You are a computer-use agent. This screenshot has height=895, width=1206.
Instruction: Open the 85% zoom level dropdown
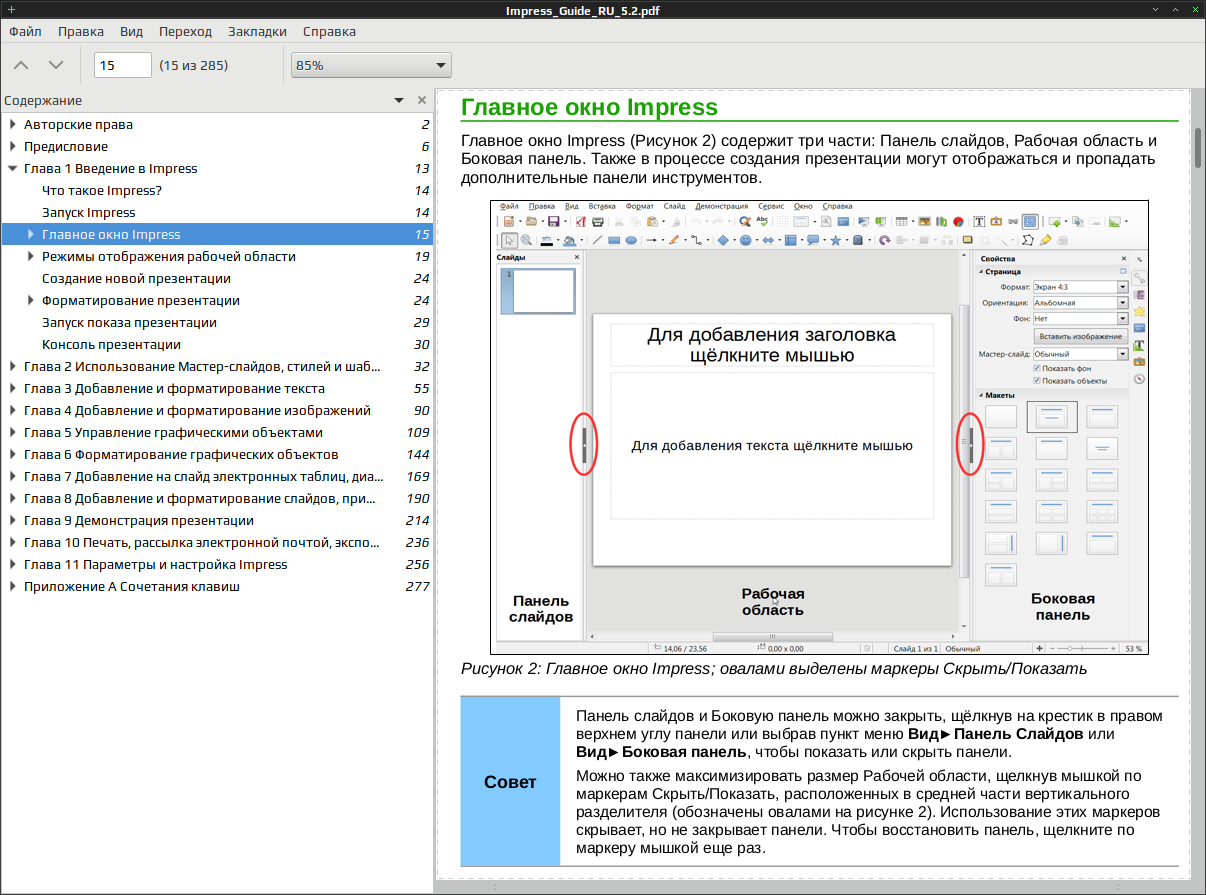click(371, 65)
